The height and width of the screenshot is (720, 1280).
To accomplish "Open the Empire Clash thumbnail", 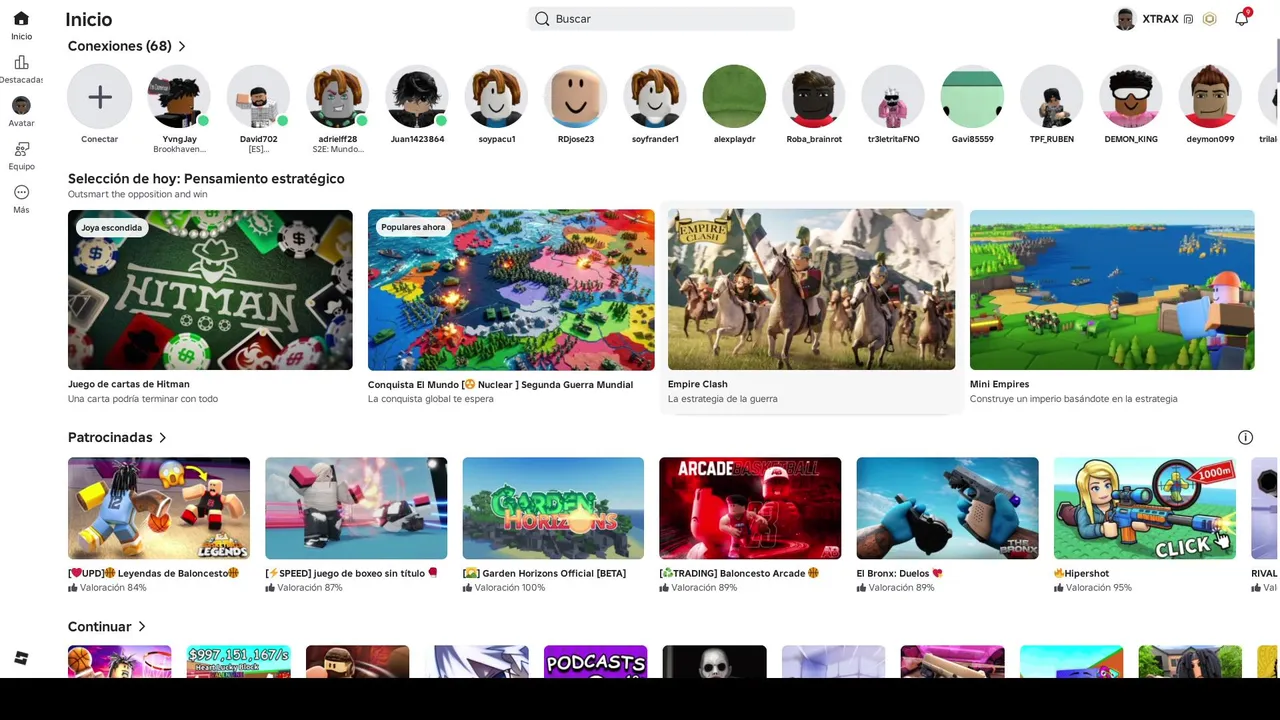I will click(x=811, y=290).
